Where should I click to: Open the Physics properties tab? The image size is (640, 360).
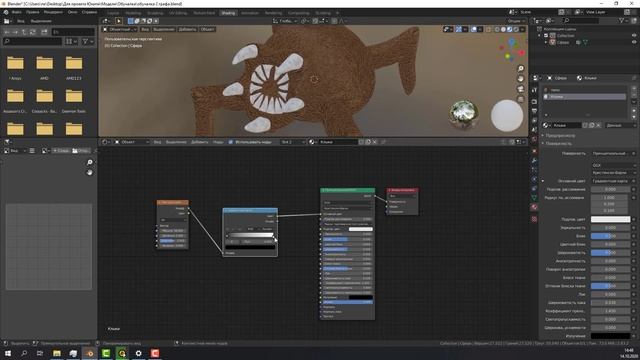(x=534, y=179)
